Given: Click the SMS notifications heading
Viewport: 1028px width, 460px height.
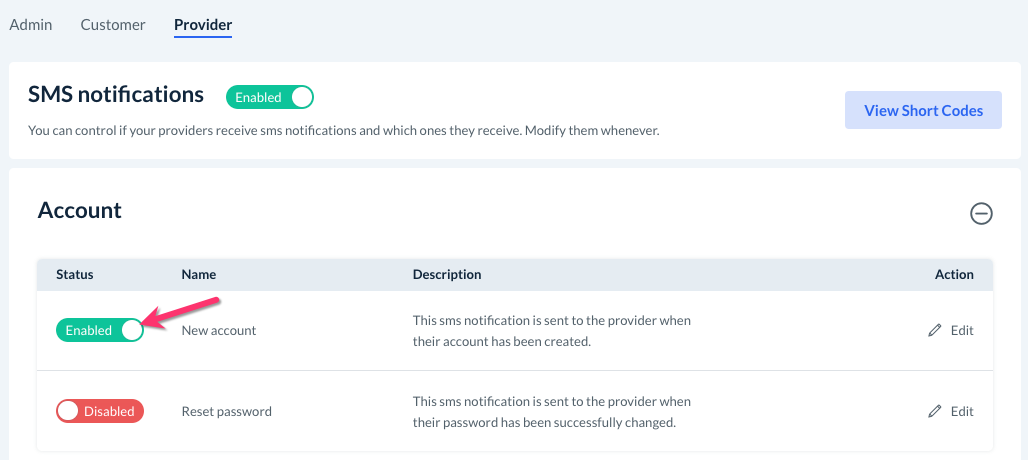Looking at the screenshot, I should click(116, 95).
